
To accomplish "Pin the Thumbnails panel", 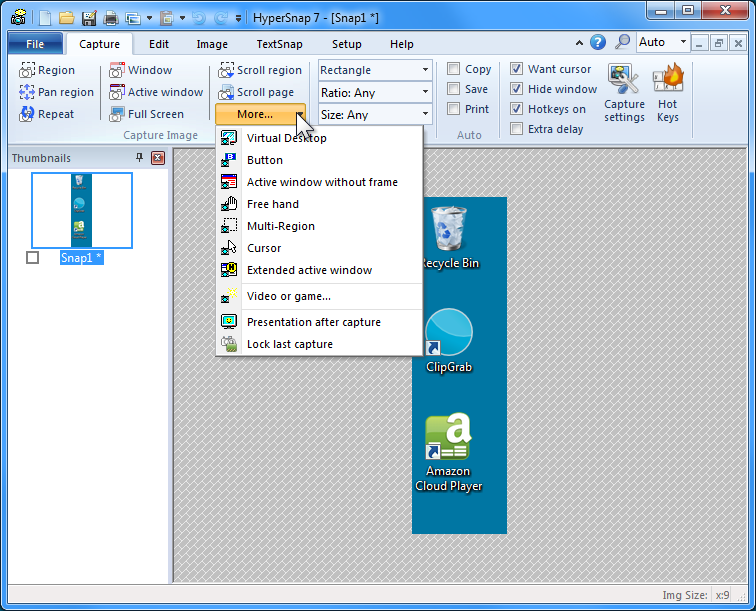I will pos(139,158).
